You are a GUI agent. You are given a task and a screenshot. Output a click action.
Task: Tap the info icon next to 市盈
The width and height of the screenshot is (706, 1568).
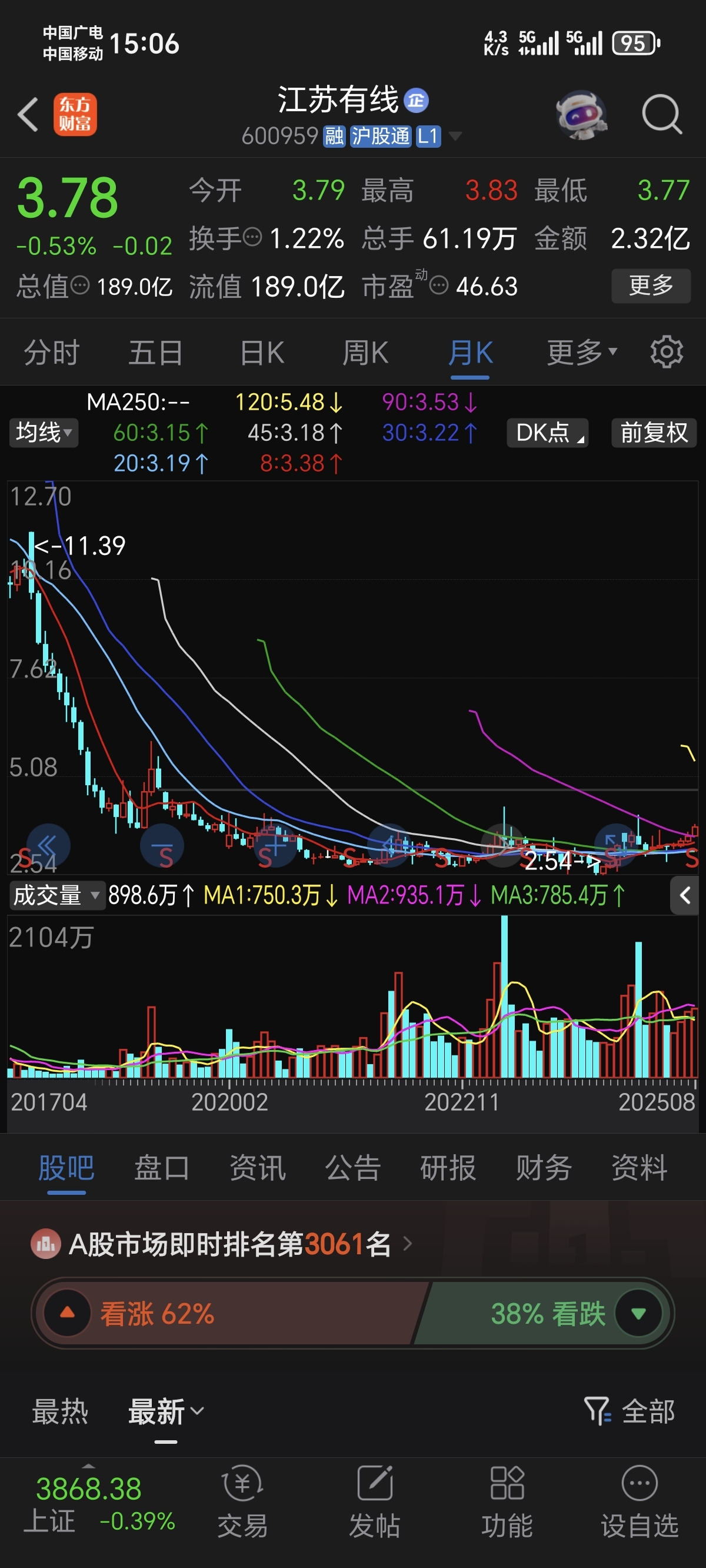pyautogui.click(x=439, y=284)
